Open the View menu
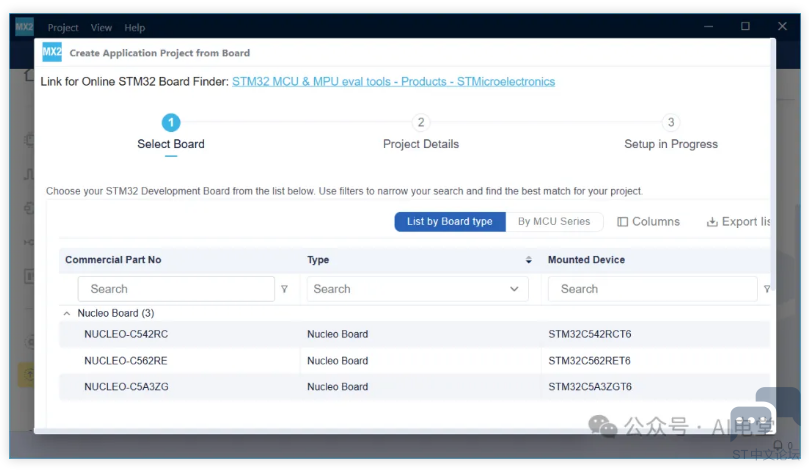Screen dimensions: 809x470 tap(101, 28)
